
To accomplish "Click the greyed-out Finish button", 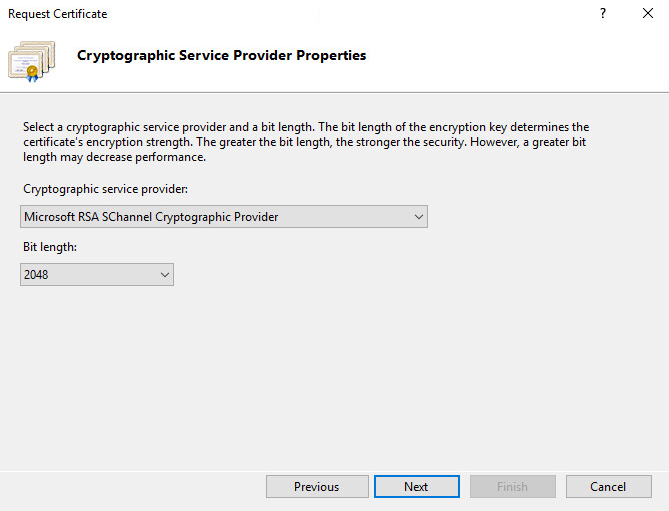I will click(512, 487).
